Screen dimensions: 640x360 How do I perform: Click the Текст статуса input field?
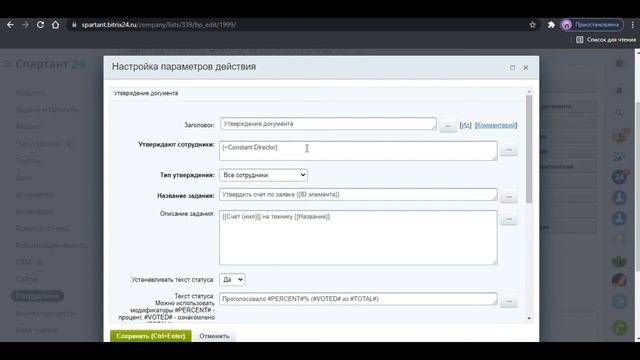(358, 299)
